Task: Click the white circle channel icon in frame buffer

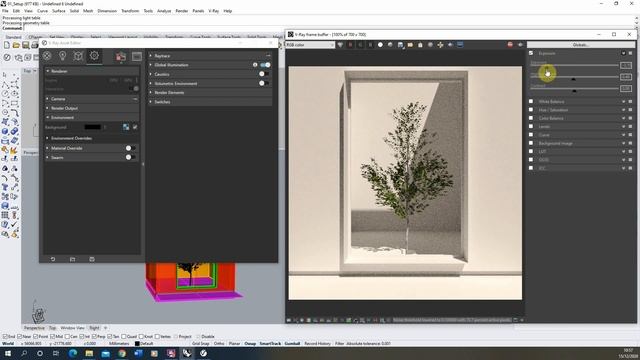Action: (x=380, y=45)
